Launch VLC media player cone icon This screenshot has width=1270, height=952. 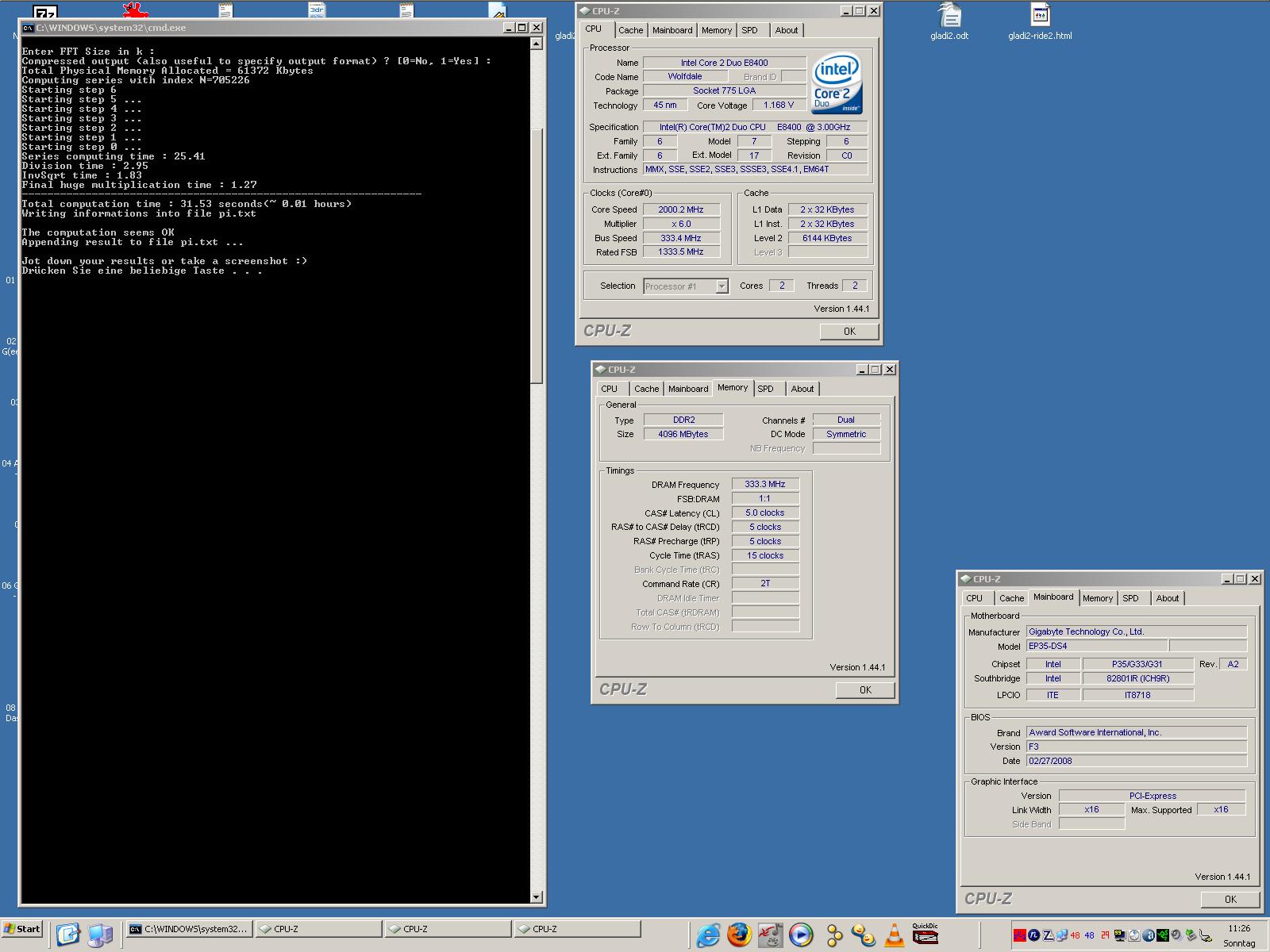[895, 935]
